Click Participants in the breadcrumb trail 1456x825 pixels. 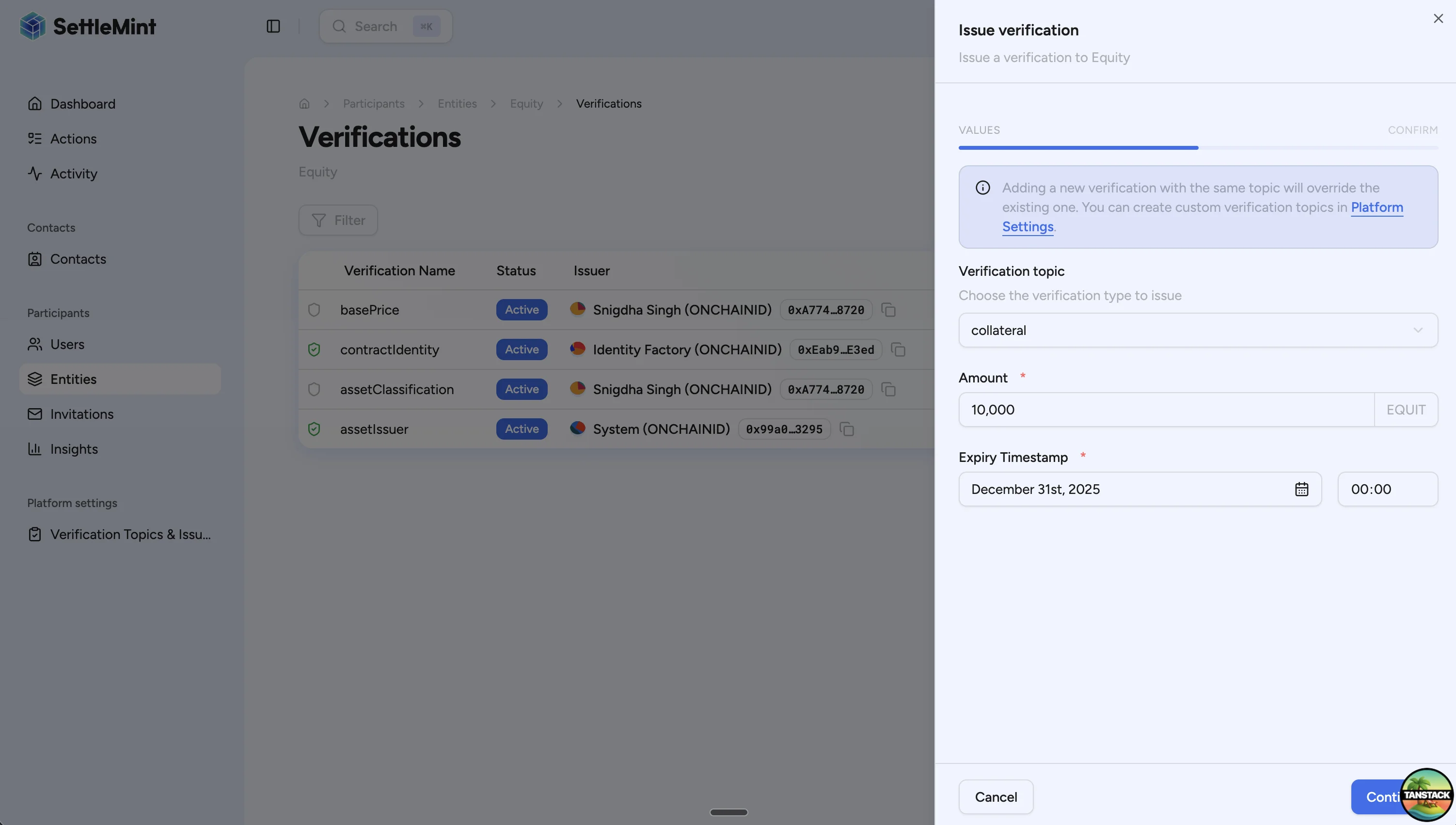[x=373, y=103]
